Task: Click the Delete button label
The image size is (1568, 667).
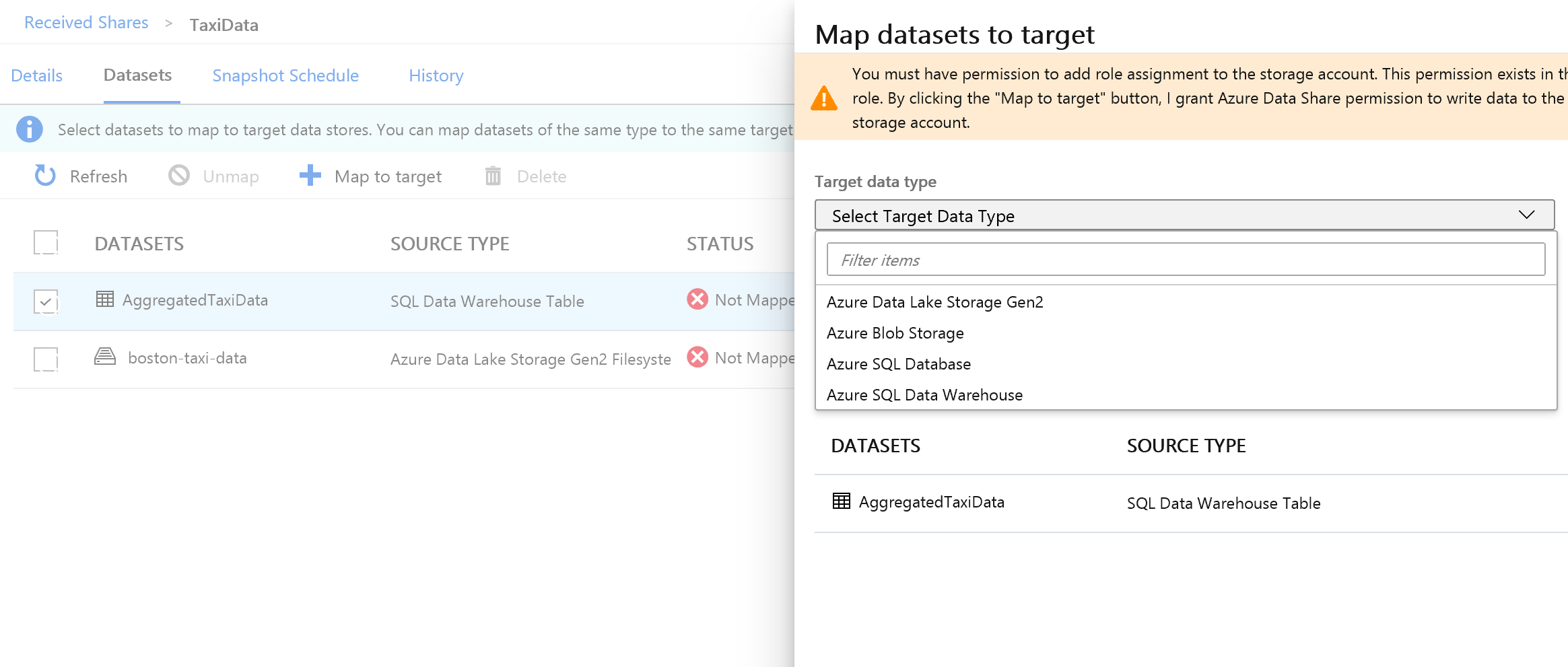Action: [541, 176]
